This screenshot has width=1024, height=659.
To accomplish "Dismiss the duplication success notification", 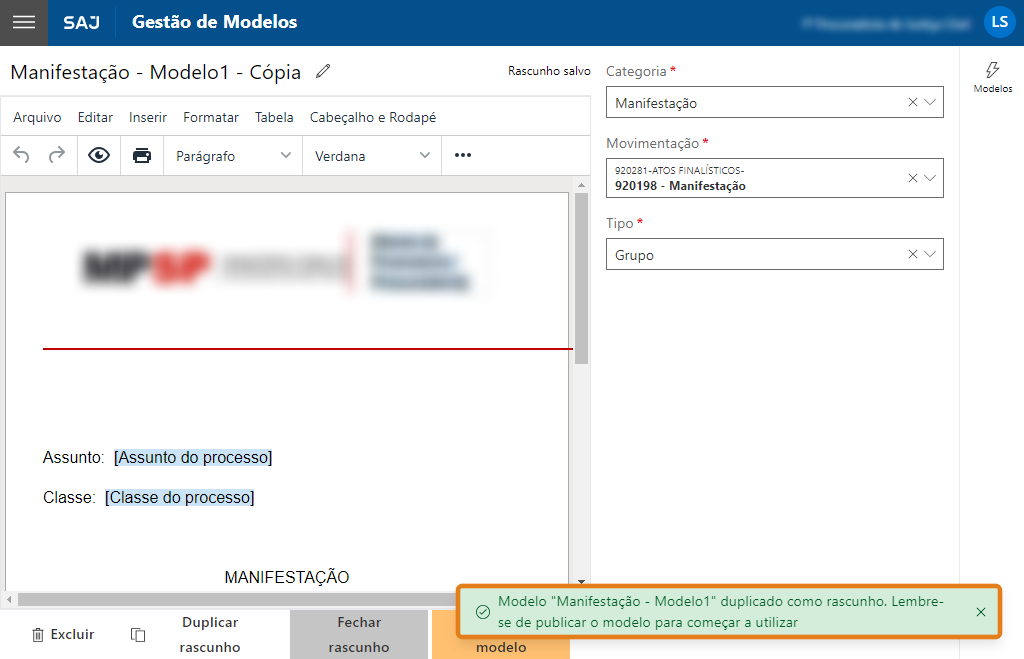I will pyautogui.click(x=978, y=610).
